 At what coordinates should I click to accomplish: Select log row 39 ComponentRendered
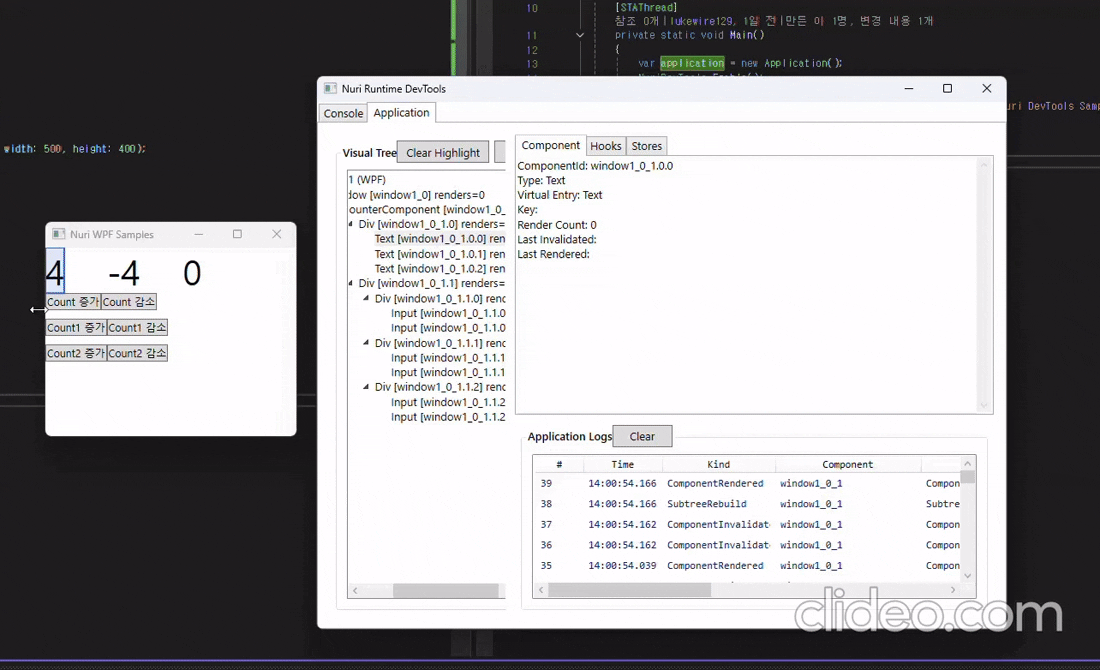click(x=747, y=483)
